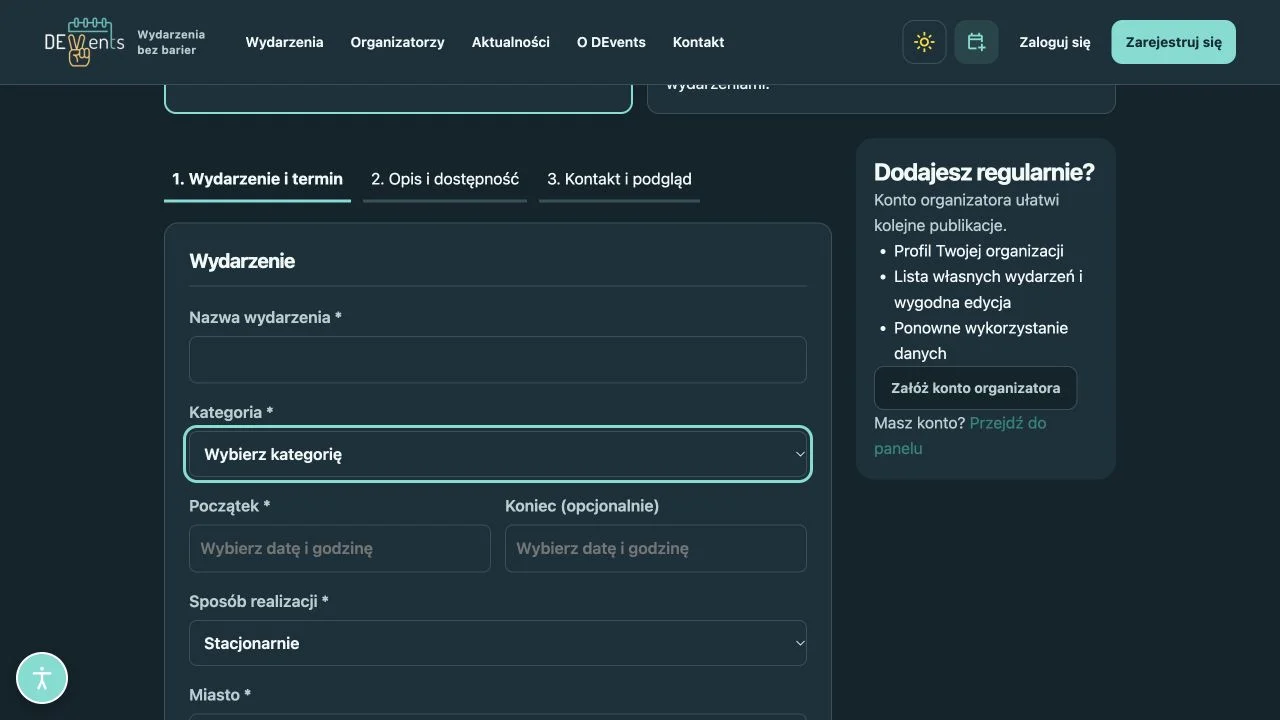The height and width of the screenshot is (720, 1280).
Task: Click the add event calendar icon
Action: click(x=976, y=42)
